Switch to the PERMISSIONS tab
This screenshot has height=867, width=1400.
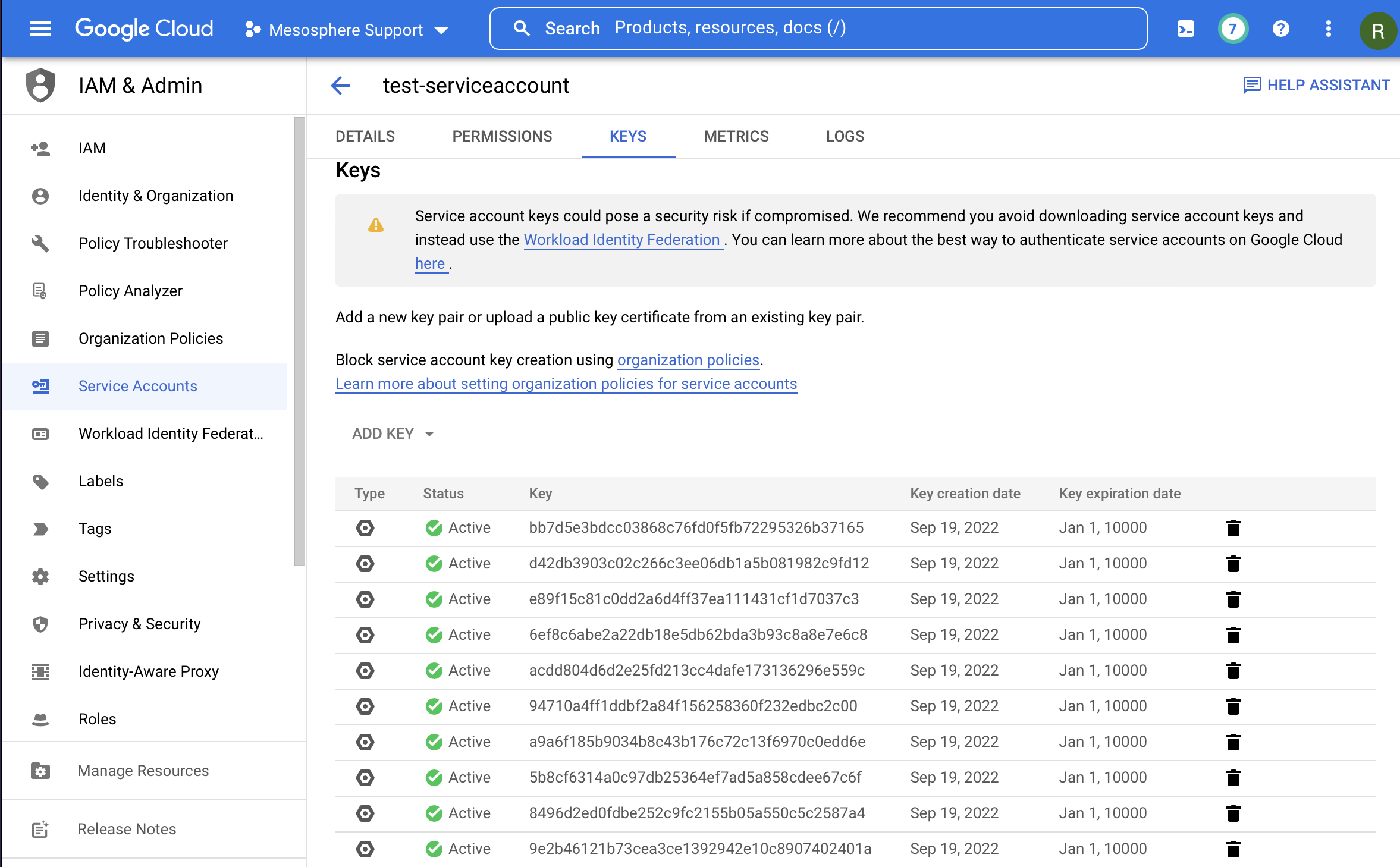click(502, 135)
